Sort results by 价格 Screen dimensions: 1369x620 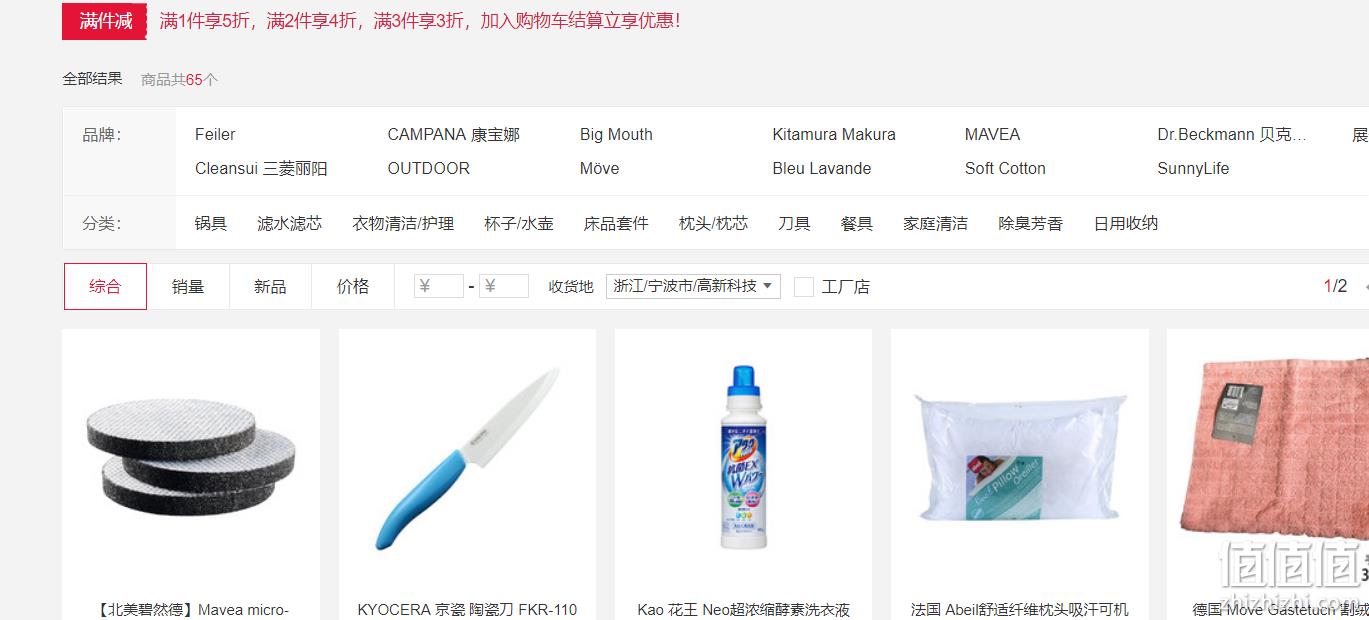point(353,286)
